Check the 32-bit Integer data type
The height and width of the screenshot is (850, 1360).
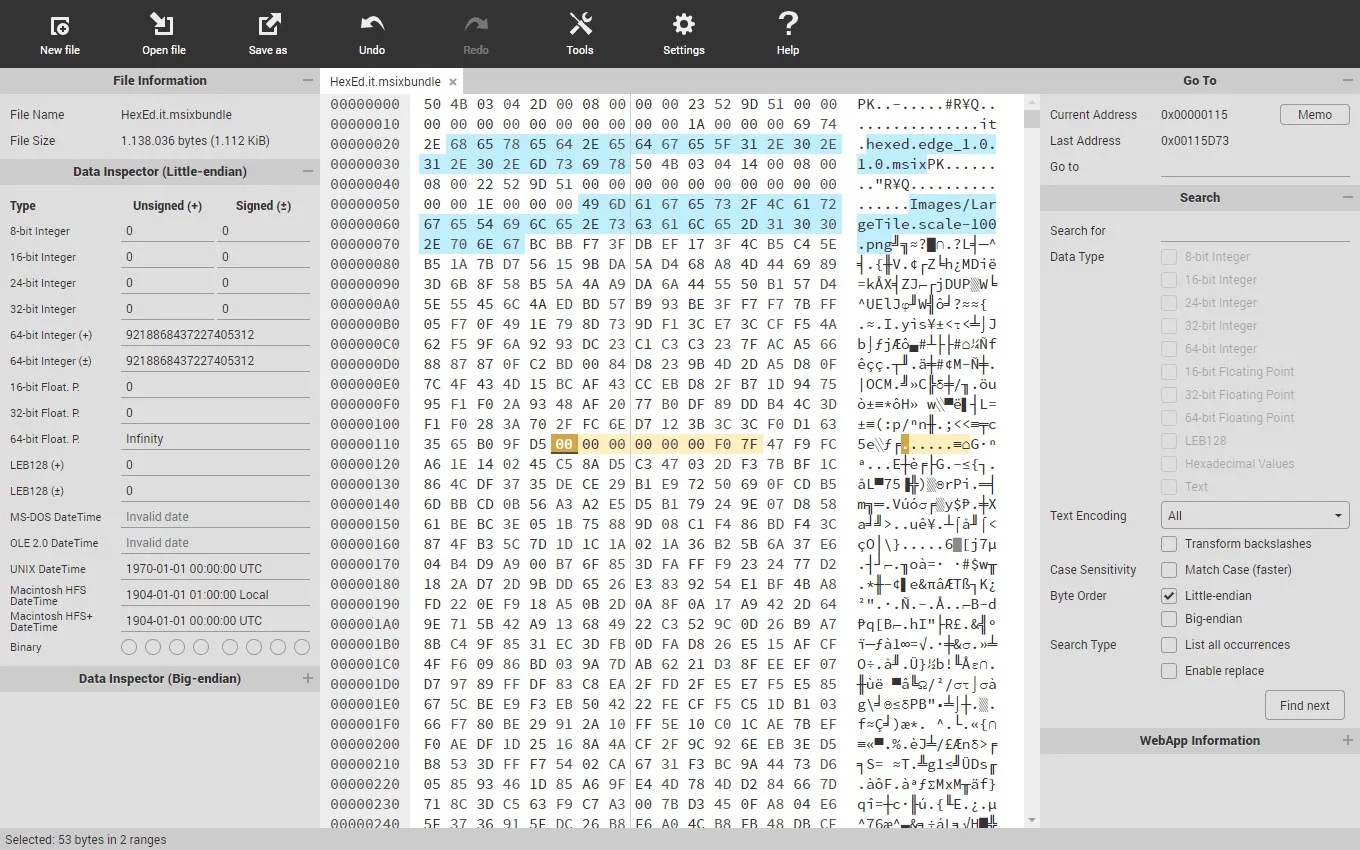coord(1168,326)
